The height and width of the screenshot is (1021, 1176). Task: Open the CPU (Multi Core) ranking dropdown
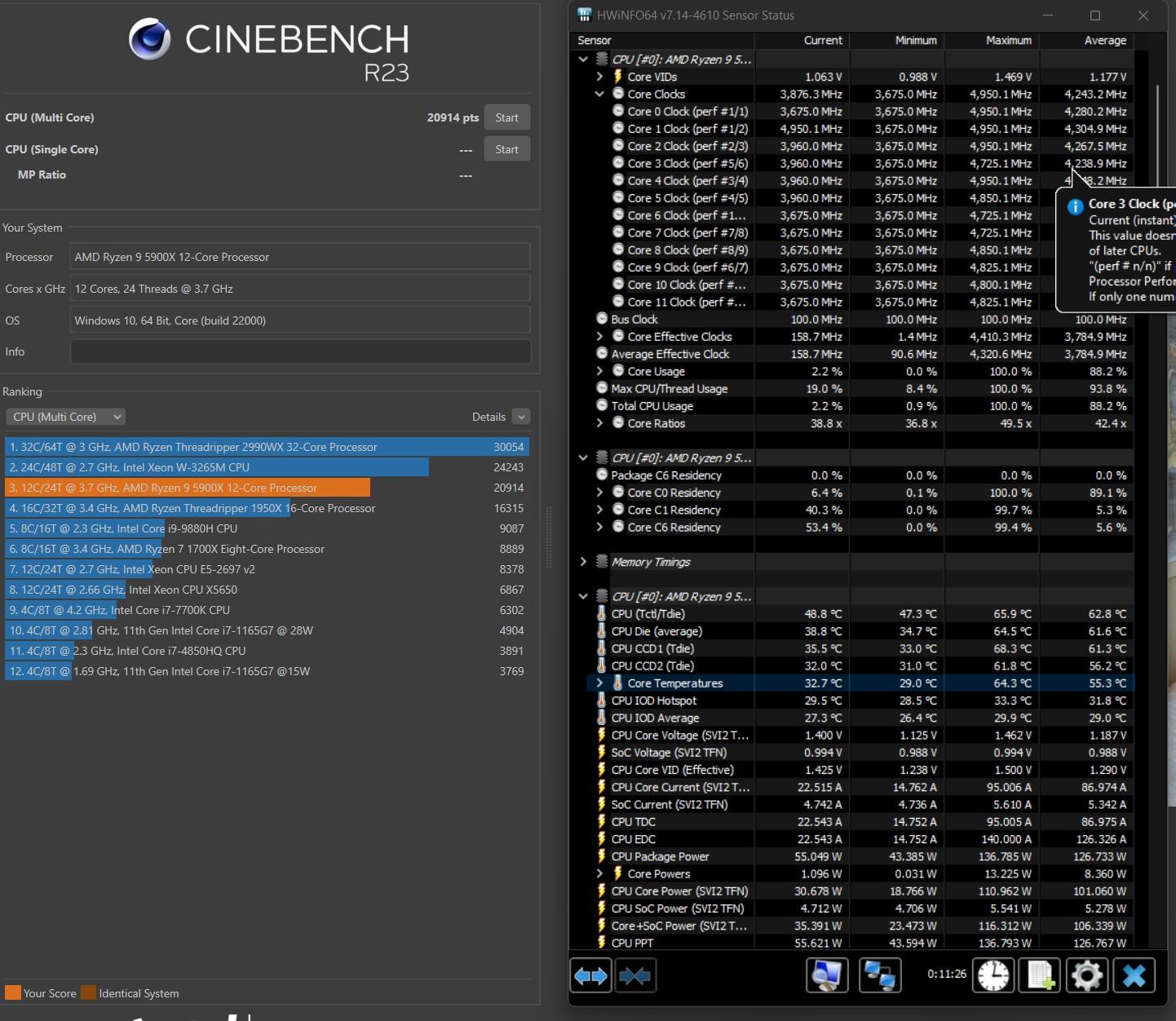pyautogui.click(x=65, y=417)
